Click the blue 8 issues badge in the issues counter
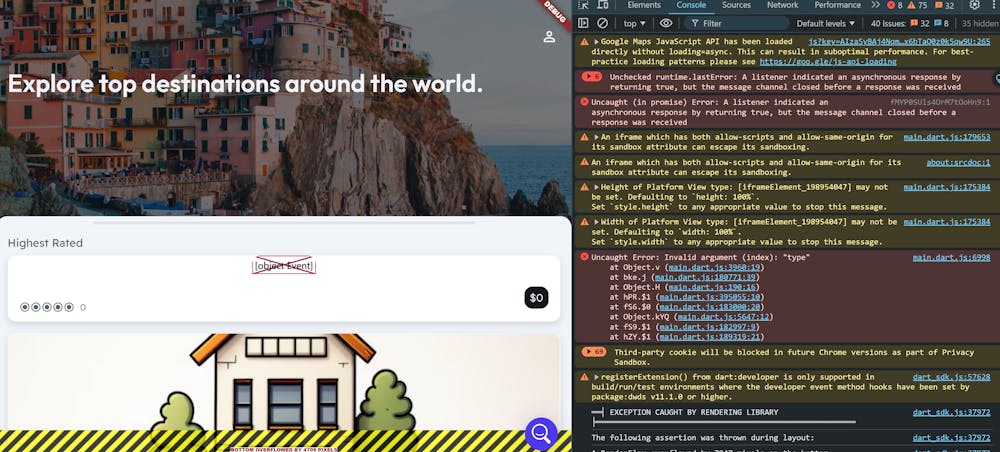 (x=941, y=24)
